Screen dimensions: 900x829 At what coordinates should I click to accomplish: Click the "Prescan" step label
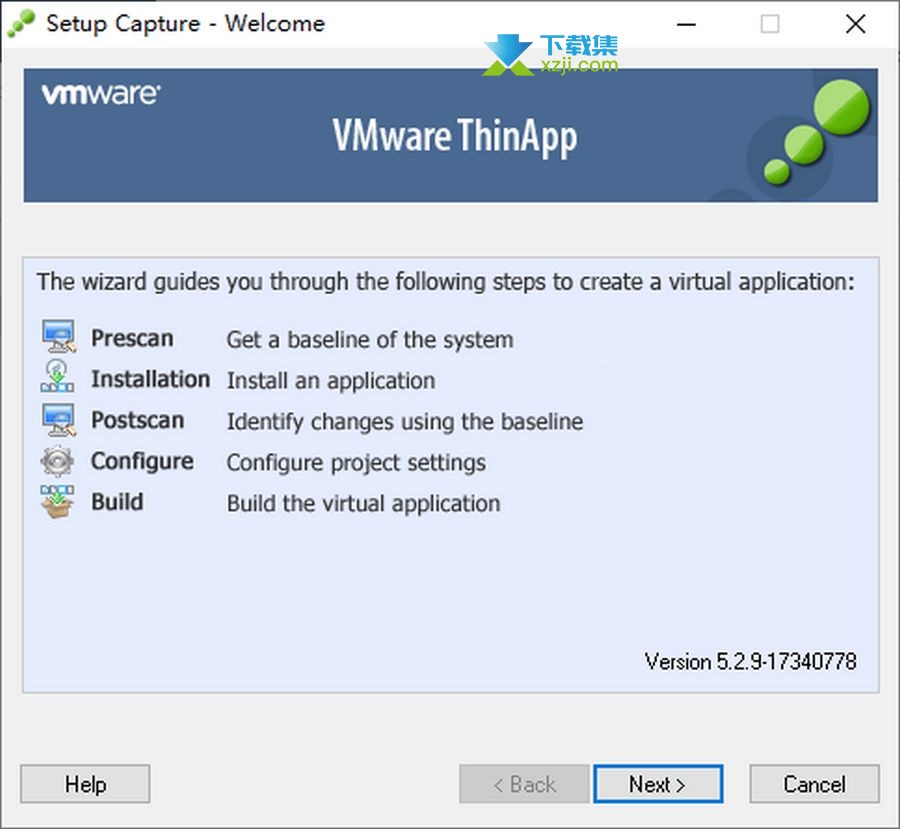(x=133, y=338)
